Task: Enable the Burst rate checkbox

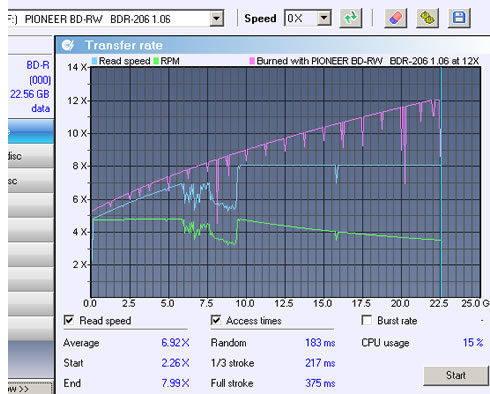Action: (367, 320)
